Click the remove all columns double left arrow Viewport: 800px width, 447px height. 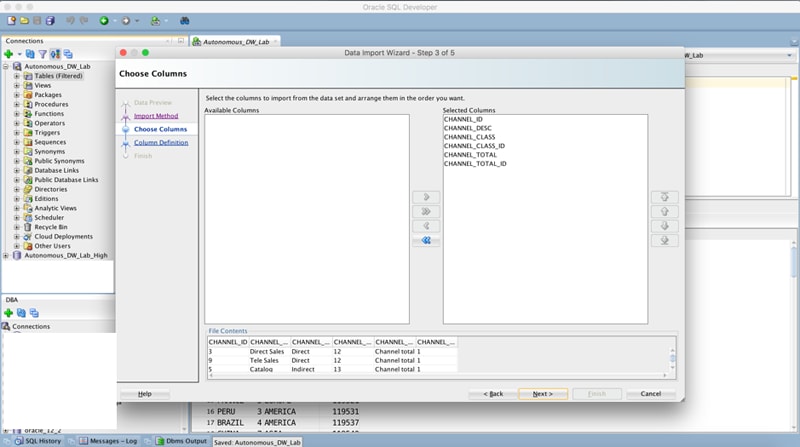pos(426,240)
